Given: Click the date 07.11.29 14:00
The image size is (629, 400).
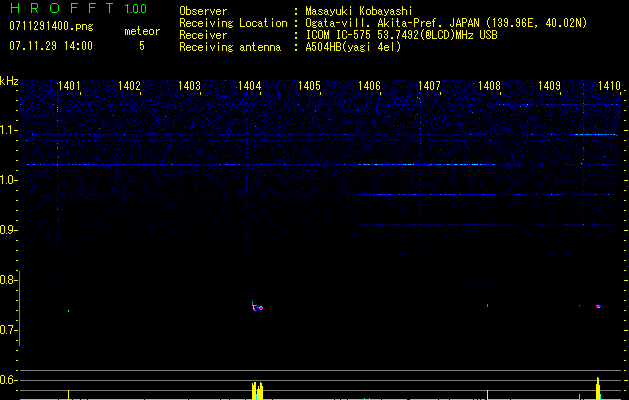Looking at the screenshot, I should (x=51, y=46).
